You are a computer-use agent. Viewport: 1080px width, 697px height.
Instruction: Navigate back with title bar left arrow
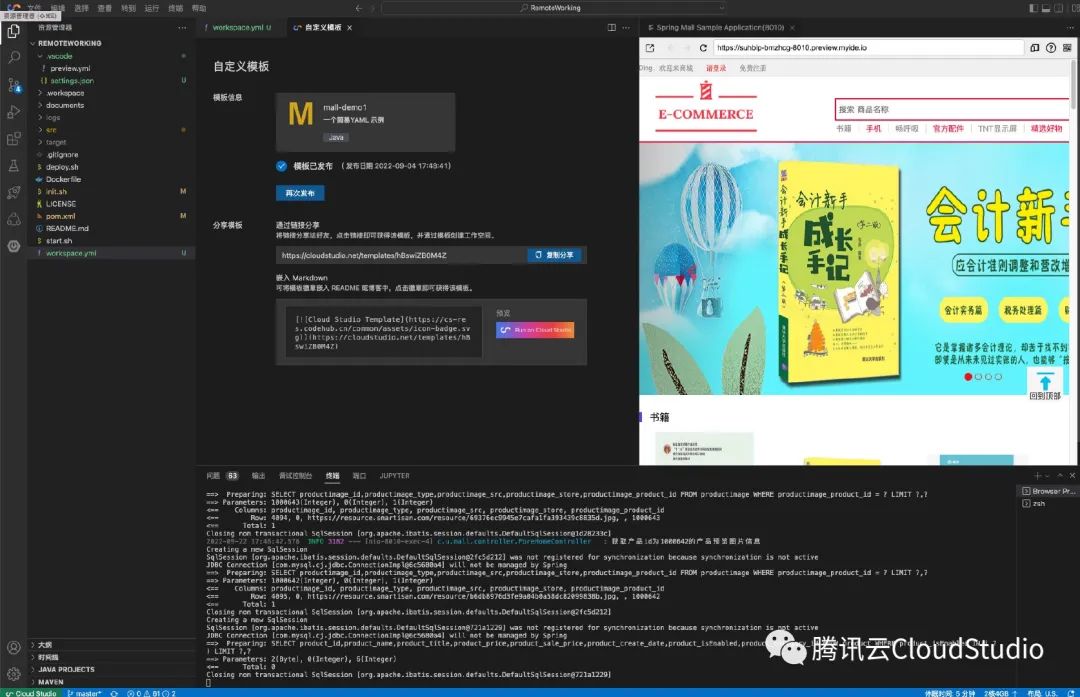point(358,8)
